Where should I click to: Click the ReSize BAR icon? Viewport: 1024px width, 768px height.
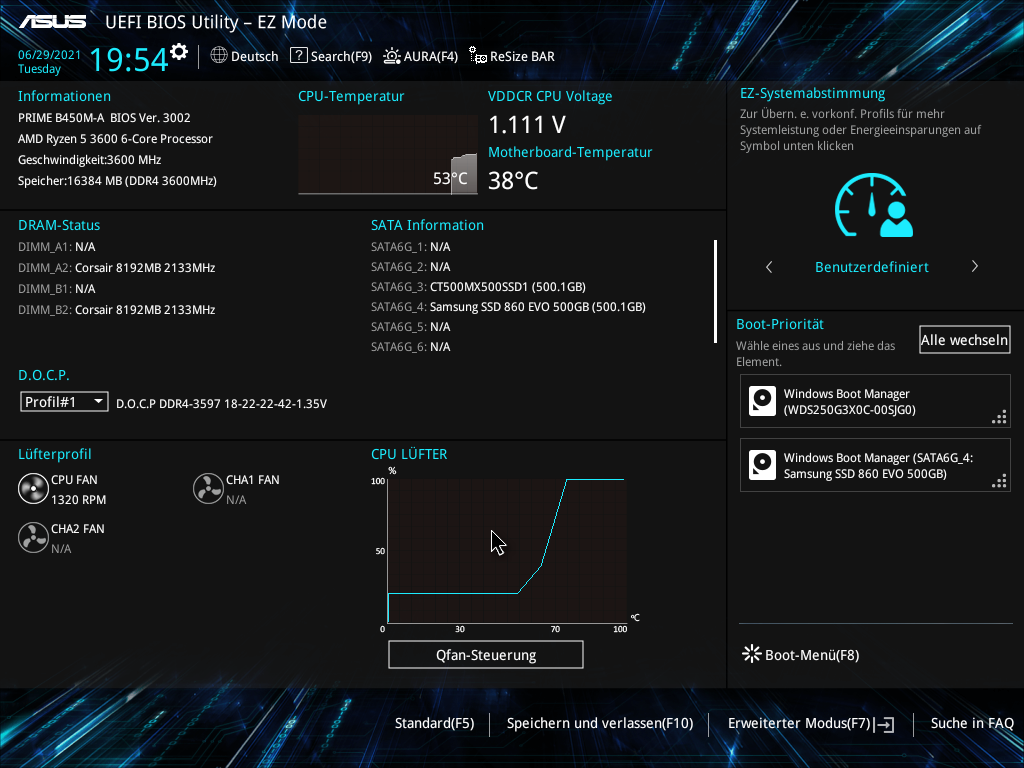tap(477, 56)
